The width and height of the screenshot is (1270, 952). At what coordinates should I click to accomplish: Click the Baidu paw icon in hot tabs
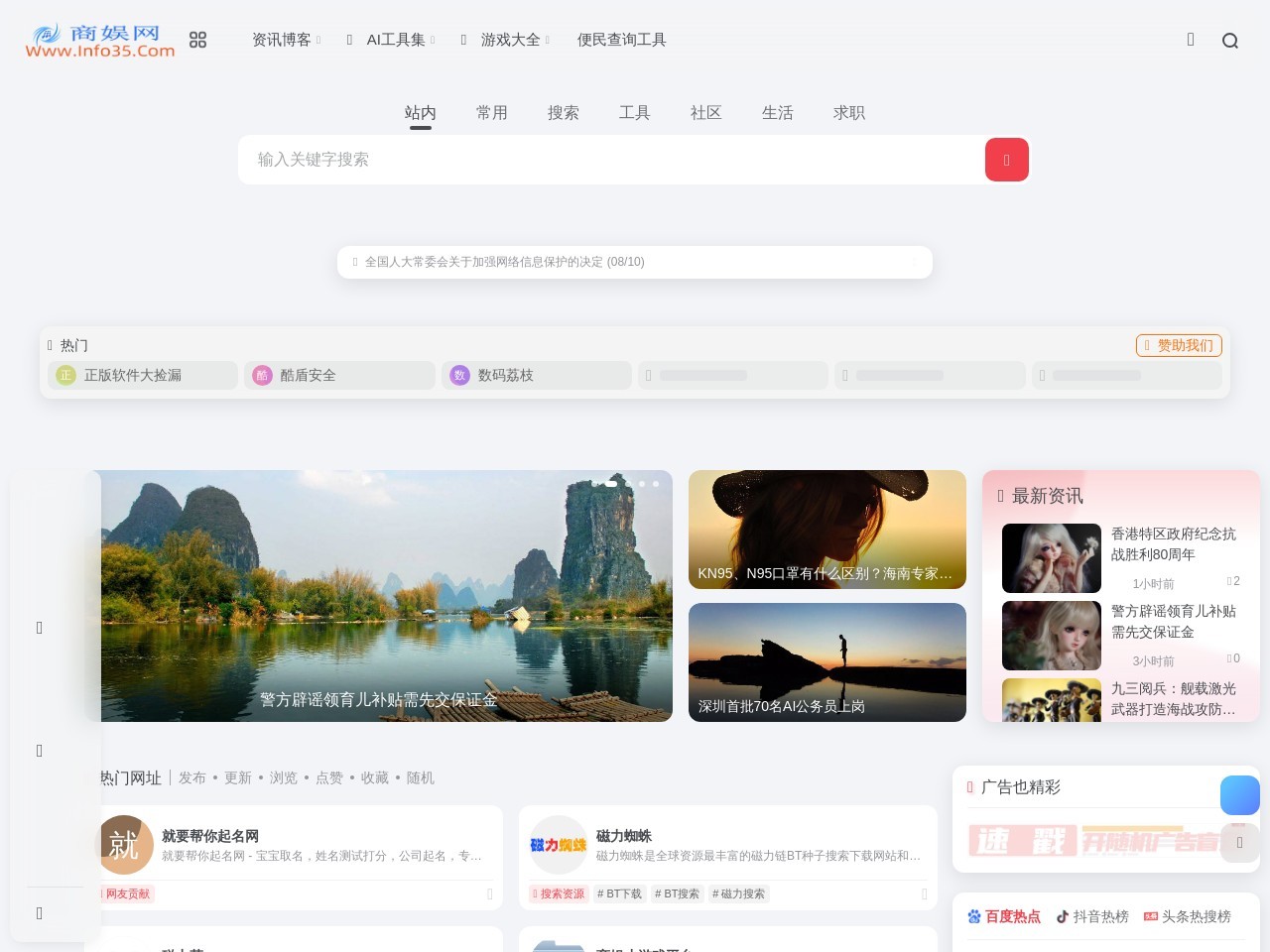tap(974, 916)
